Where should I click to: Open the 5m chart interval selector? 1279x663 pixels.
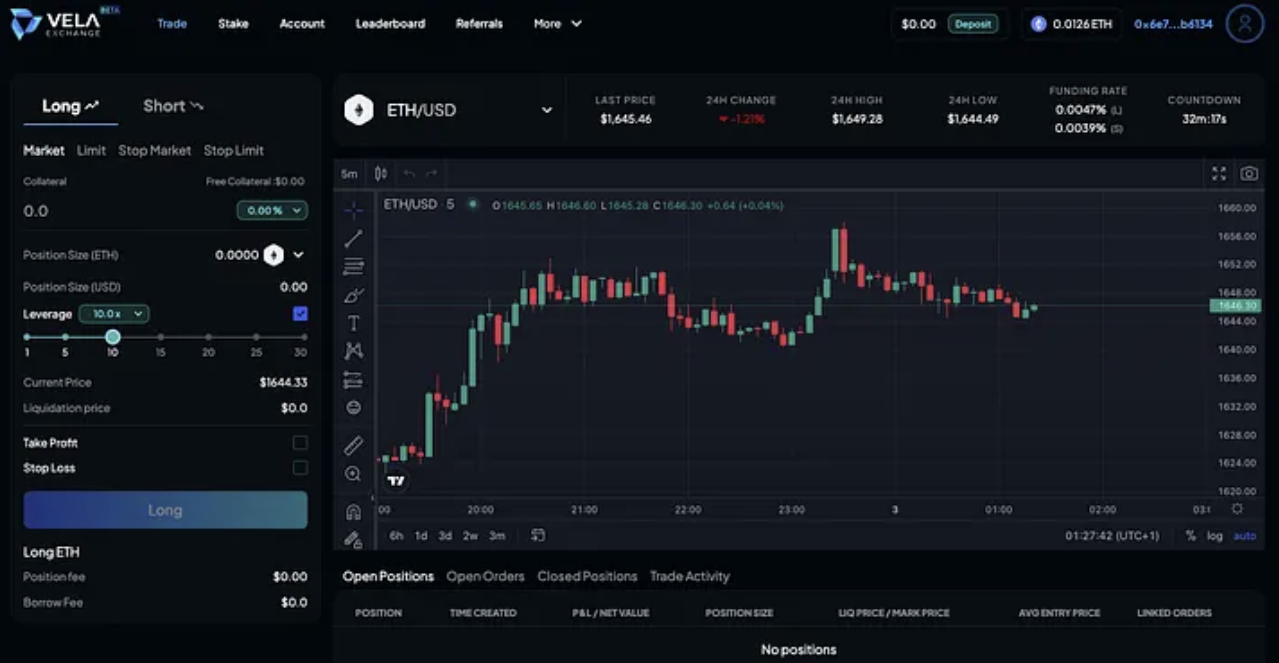coord(349,174)
